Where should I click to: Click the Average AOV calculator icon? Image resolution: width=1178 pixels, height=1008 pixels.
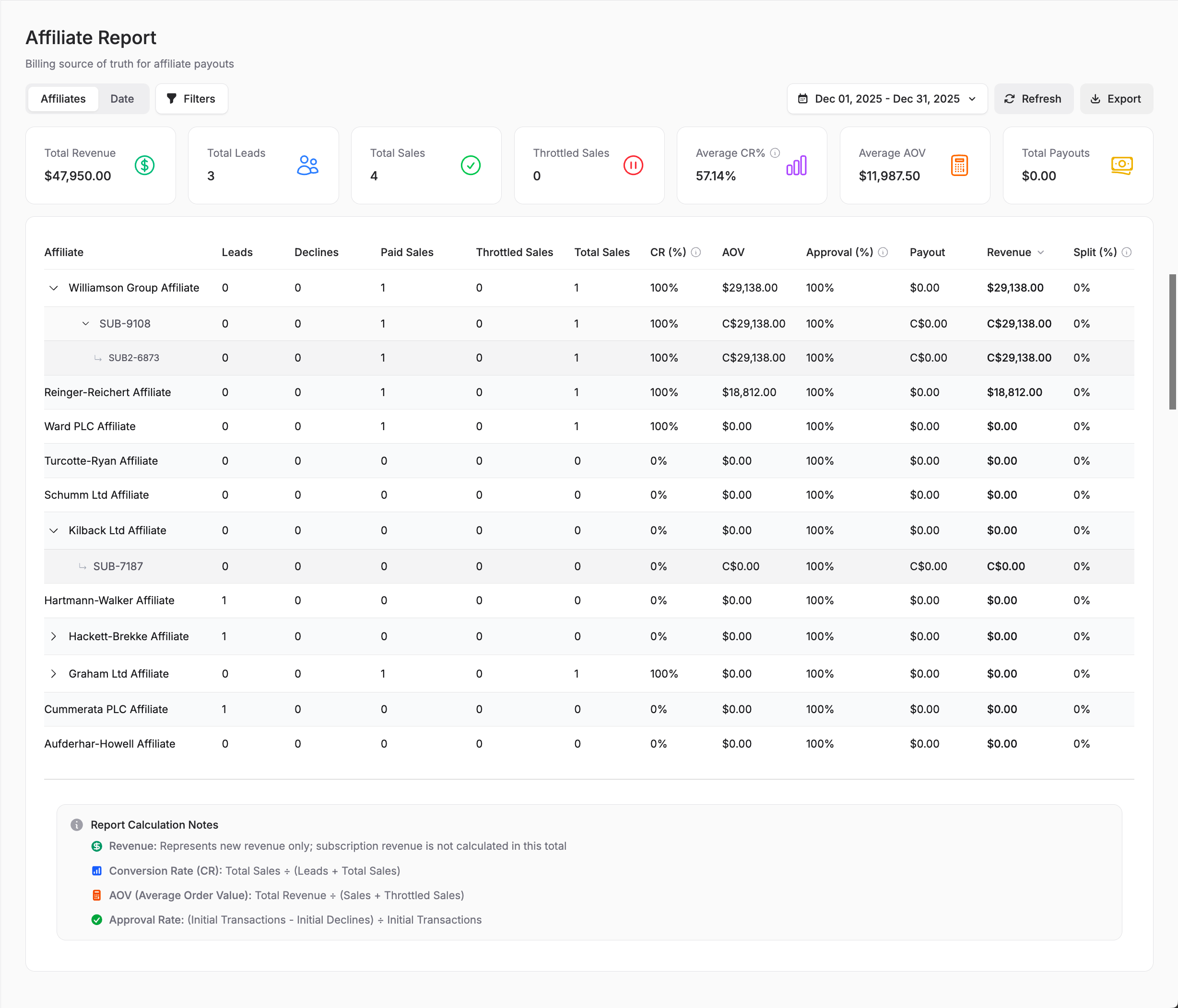pyautogui.click(x=960, y=165)
